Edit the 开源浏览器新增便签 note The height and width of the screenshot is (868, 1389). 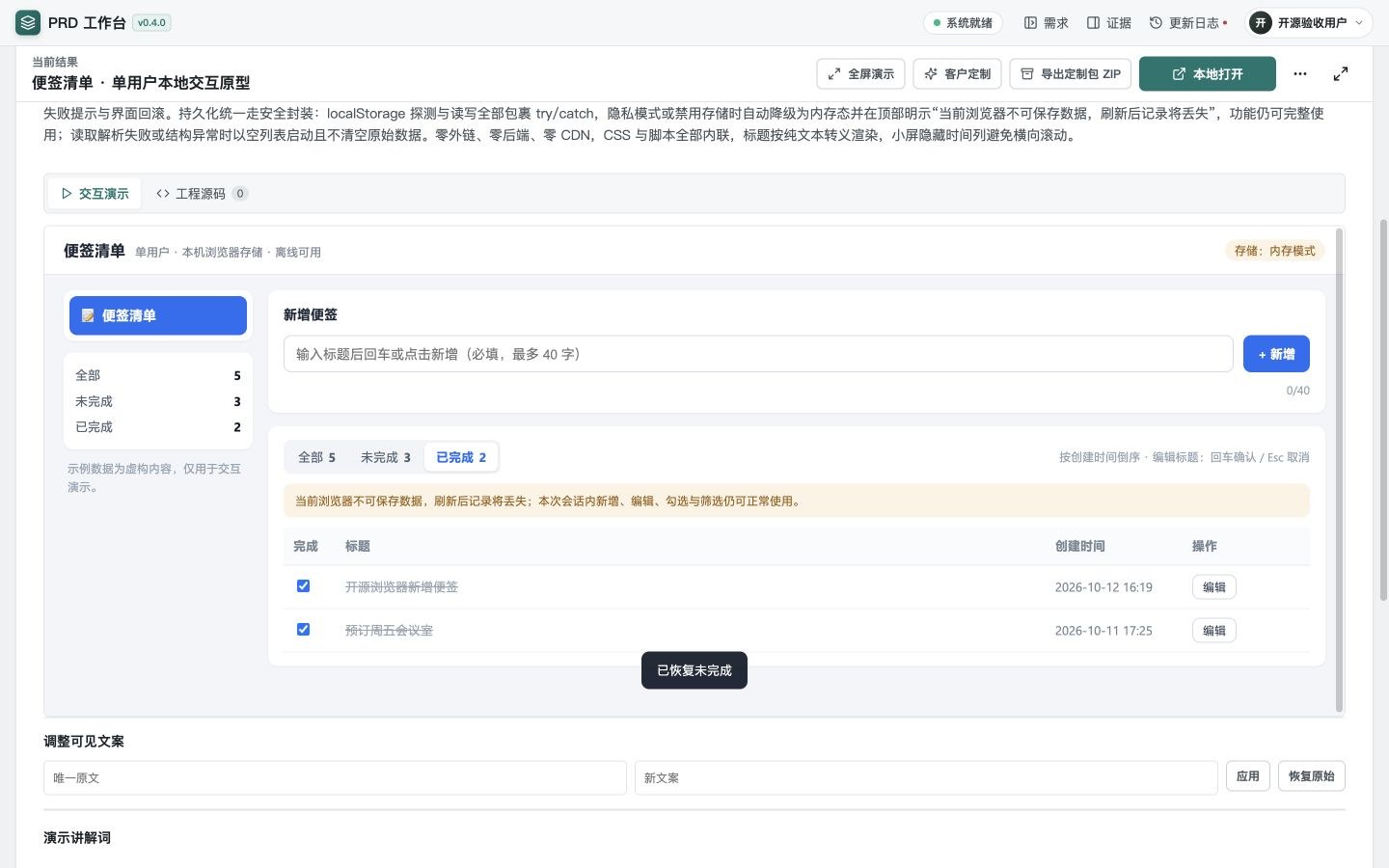pyautogui.click(x=1213, y=587)
